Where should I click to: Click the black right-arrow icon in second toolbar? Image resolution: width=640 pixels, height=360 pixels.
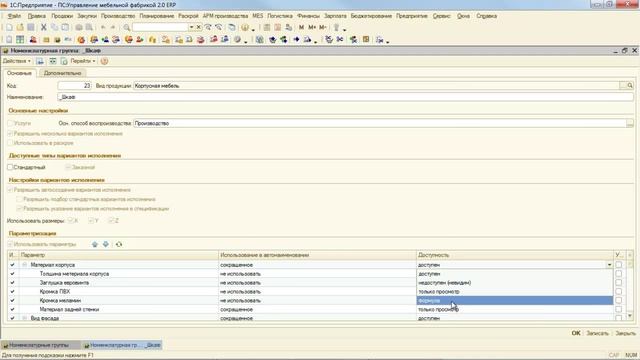tap(296, 40)
